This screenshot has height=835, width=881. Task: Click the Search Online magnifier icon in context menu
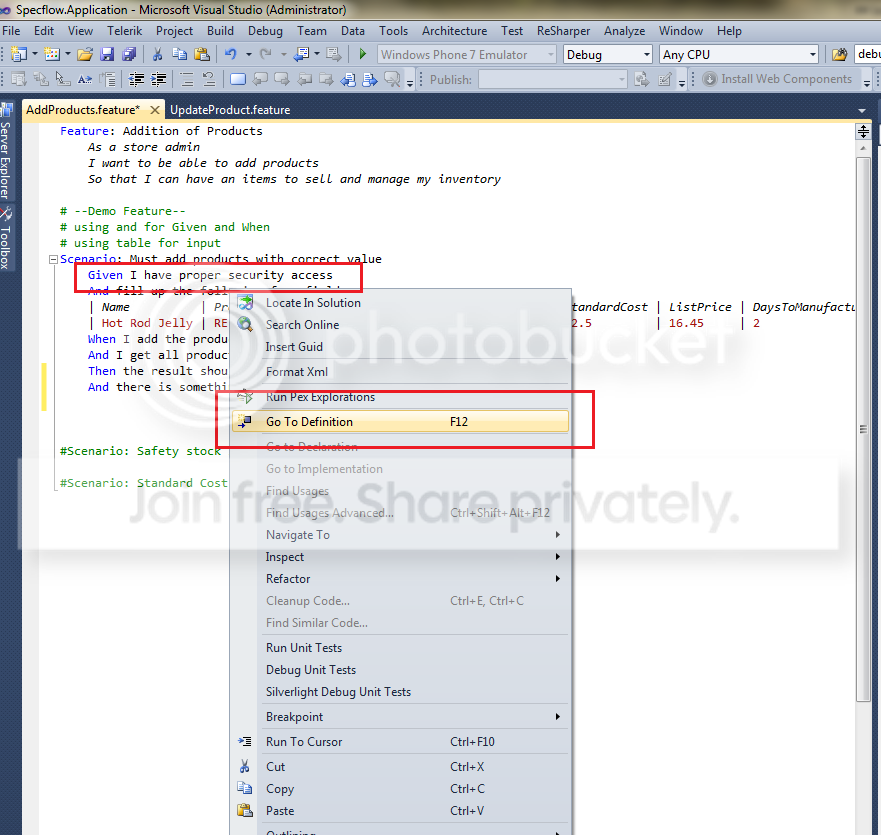pyautogui.click(x=245, y=324)
